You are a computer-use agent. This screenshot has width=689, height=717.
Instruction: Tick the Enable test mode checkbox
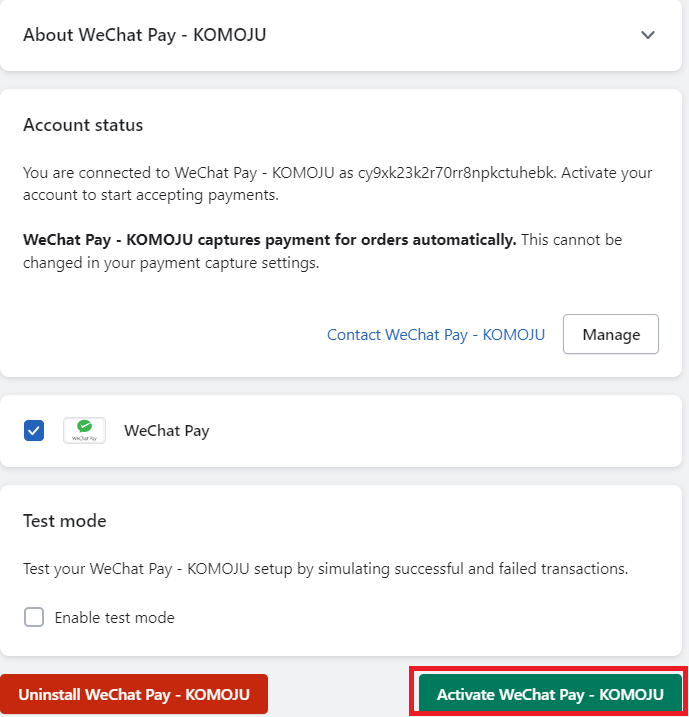(x=34, y=617)
